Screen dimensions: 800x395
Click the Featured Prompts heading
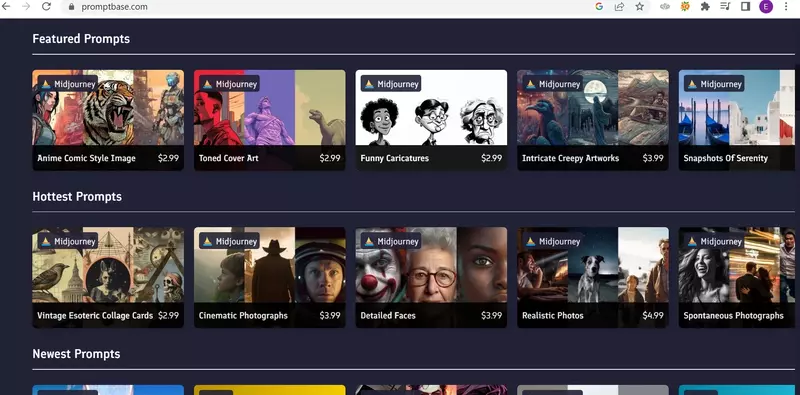pos(81,39)
